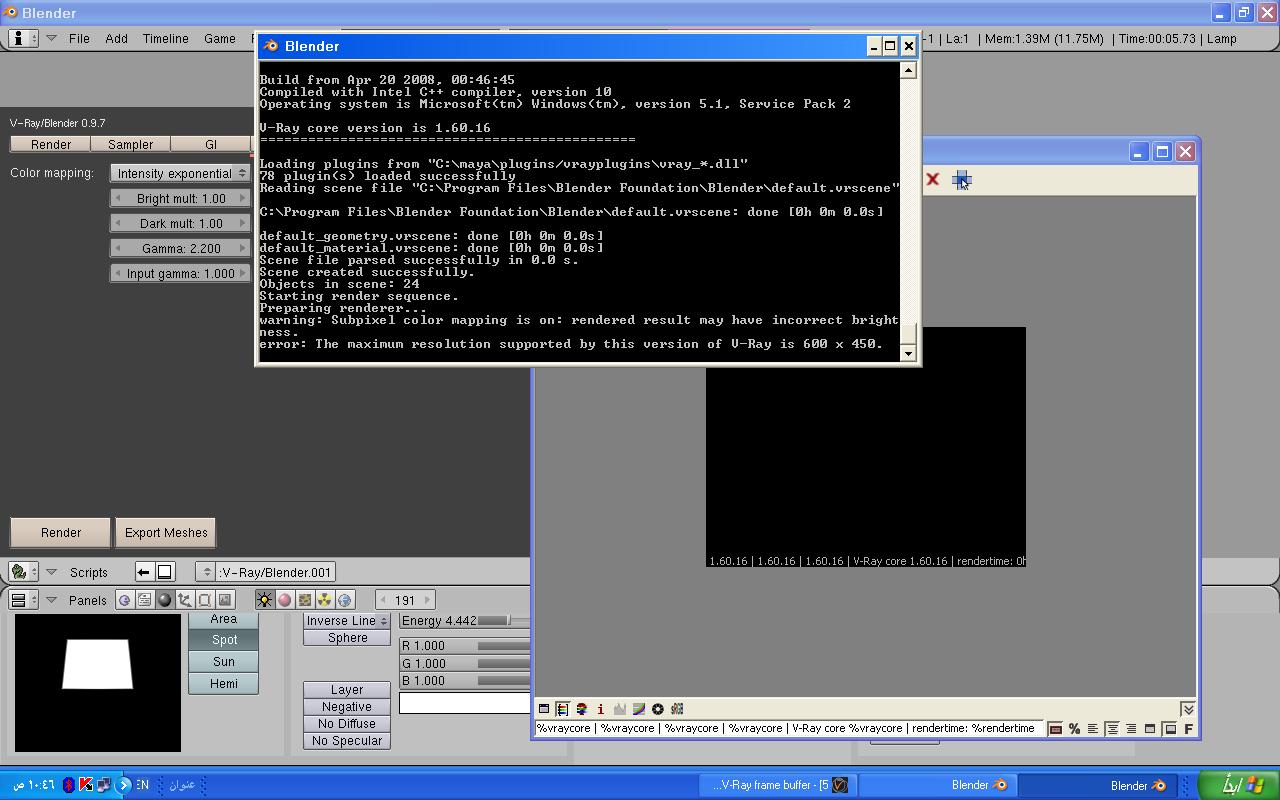Toggle No Diffuse lamp option
Screen dimensions: 1280x800
347,724
